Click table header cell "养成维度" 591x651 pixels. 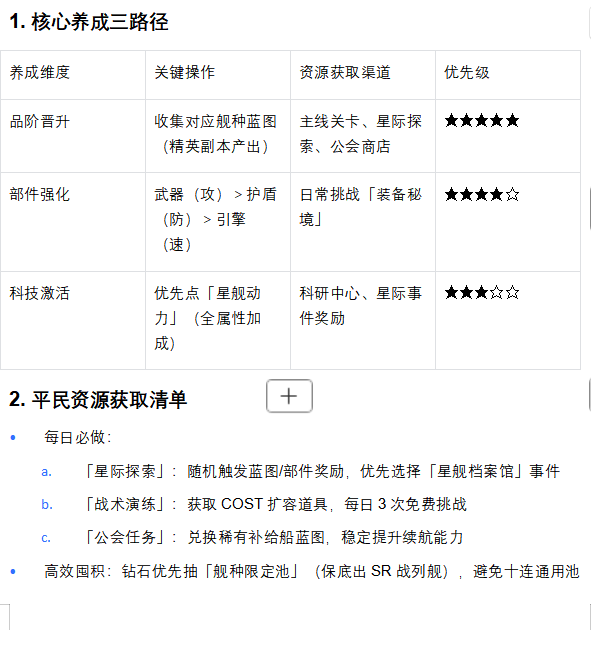pyautogui.click(x=73, y=75)
